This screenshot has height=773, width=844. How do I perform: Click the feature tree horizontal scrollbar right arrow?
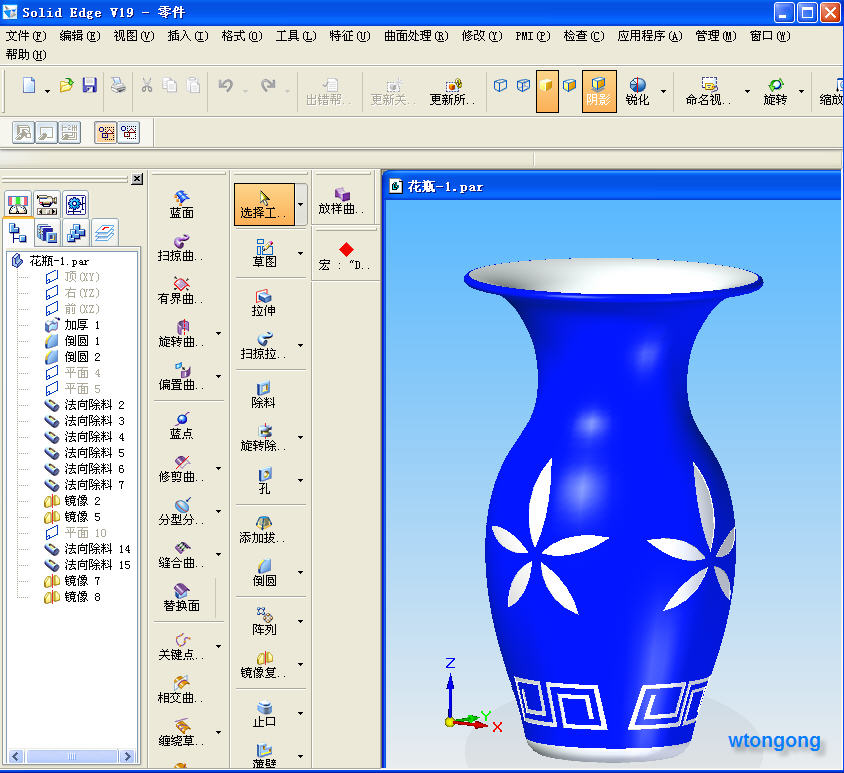(127, 756)
